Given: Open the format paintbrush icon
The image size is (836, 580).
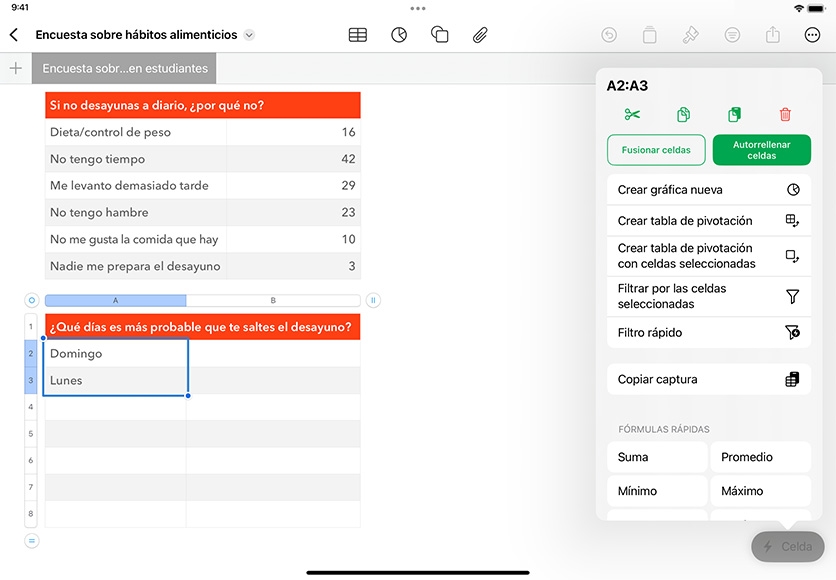Looking at the screenshot, I should 690,35.
